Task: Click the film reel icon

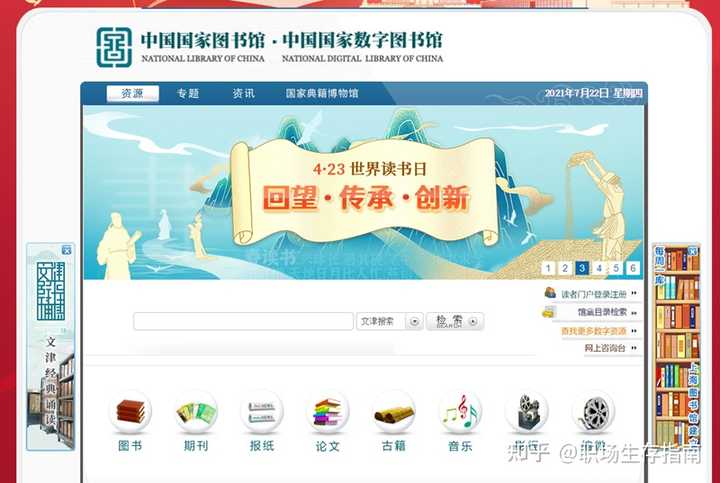Action: tap(593, 412)
